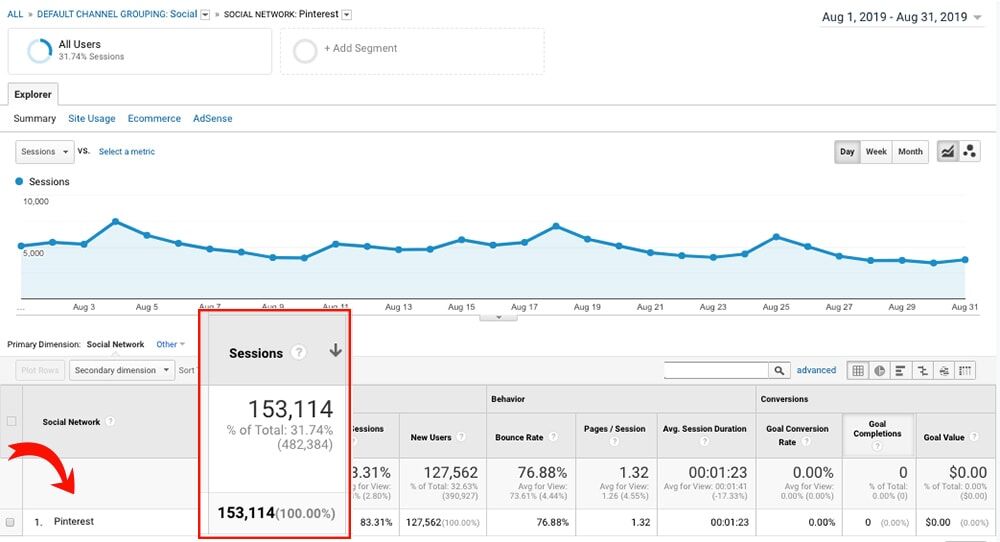Screen dimensions: 1000x542
Task: Switch to the Ecommerce tab
Action: (154, 118)
